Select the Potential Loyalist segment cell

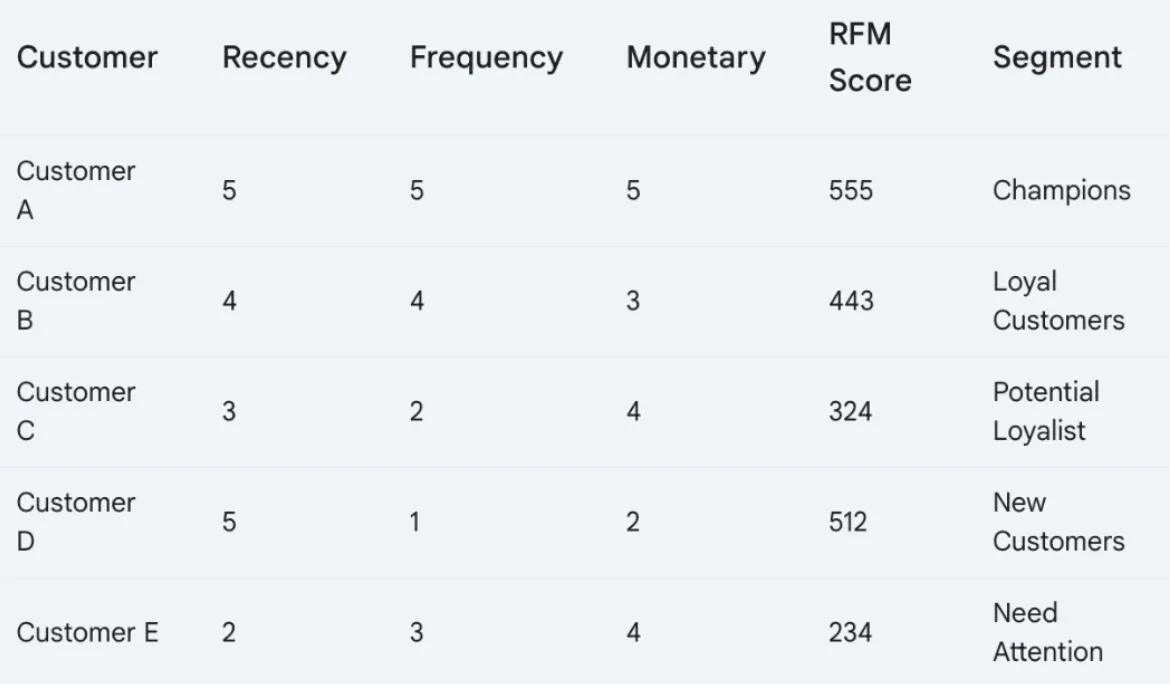point(1046,411)
